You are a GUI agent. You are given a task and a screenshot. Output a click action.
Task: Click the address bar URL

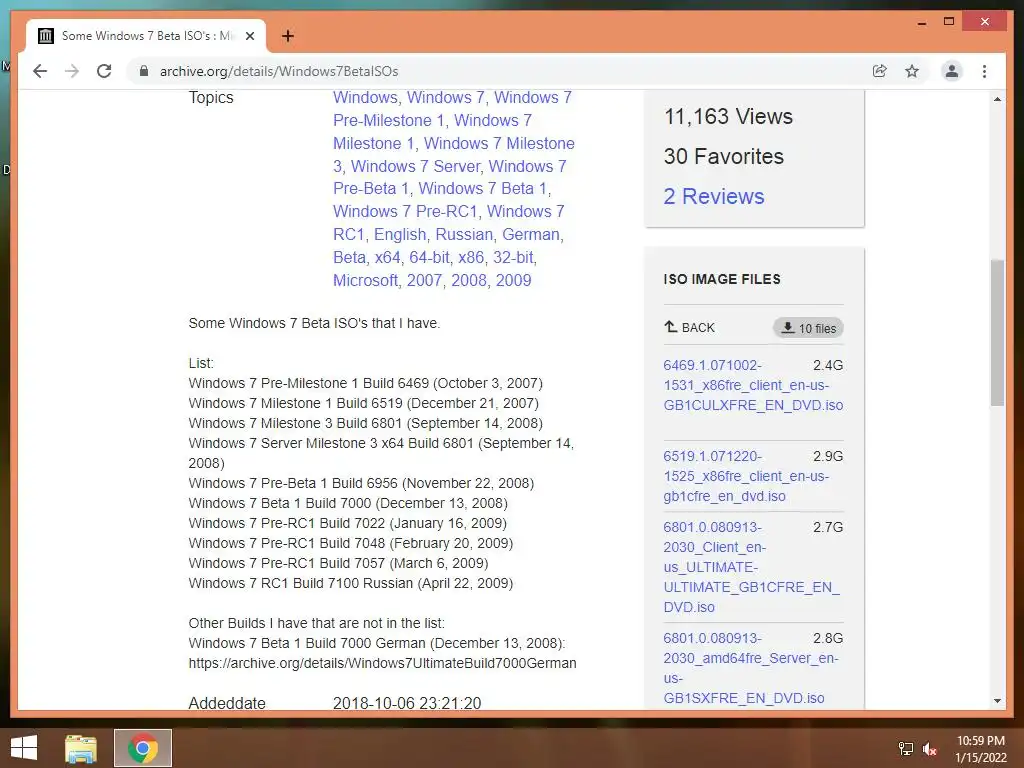[x=279, y=71]
